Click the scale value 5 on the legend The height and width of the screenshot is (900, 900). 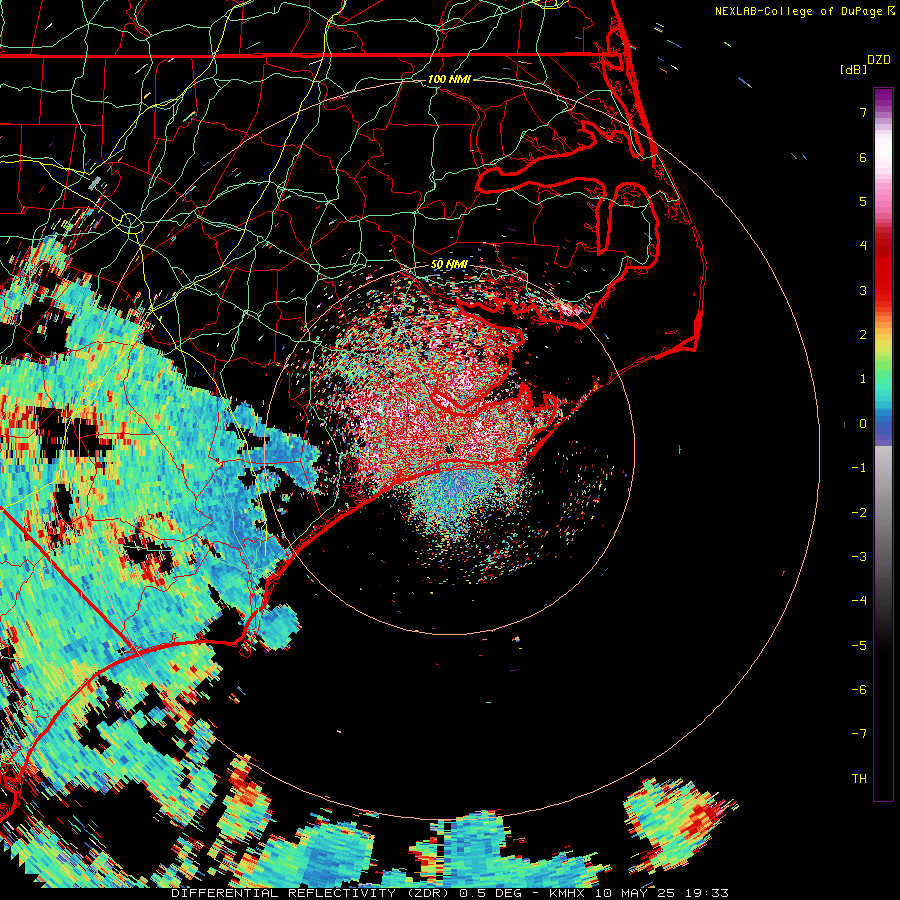pos(863,201)
